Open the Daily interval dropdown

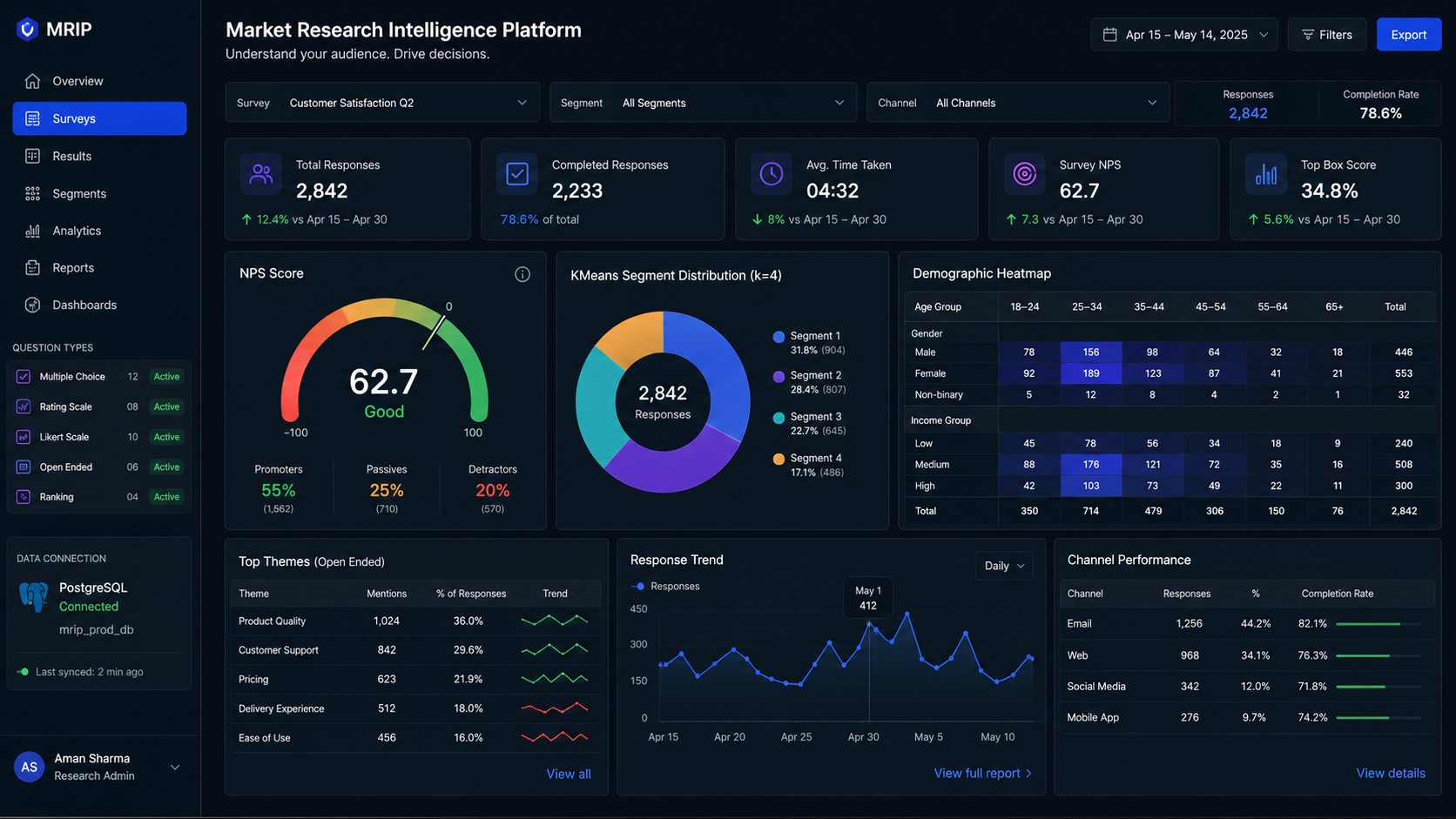point(1004,566)
